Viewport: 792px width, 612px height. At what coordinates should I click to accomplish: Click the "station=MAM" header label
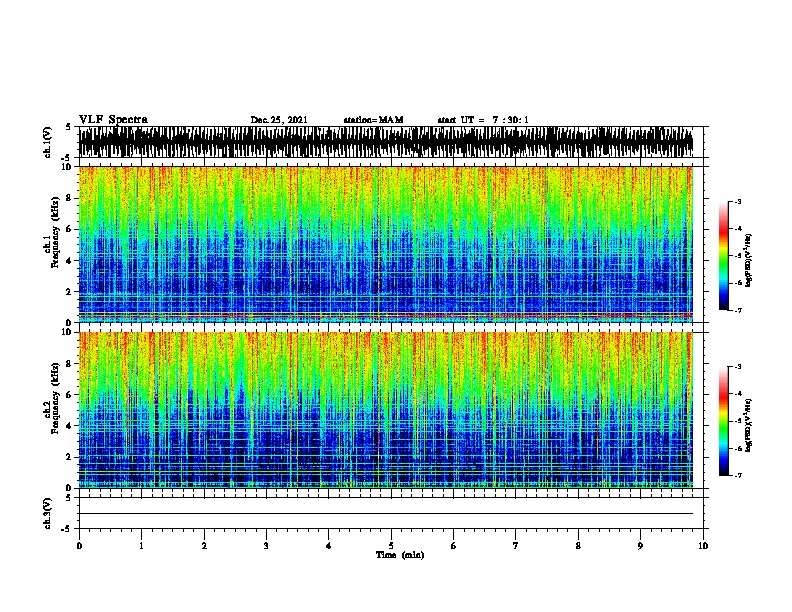(373, 120)
